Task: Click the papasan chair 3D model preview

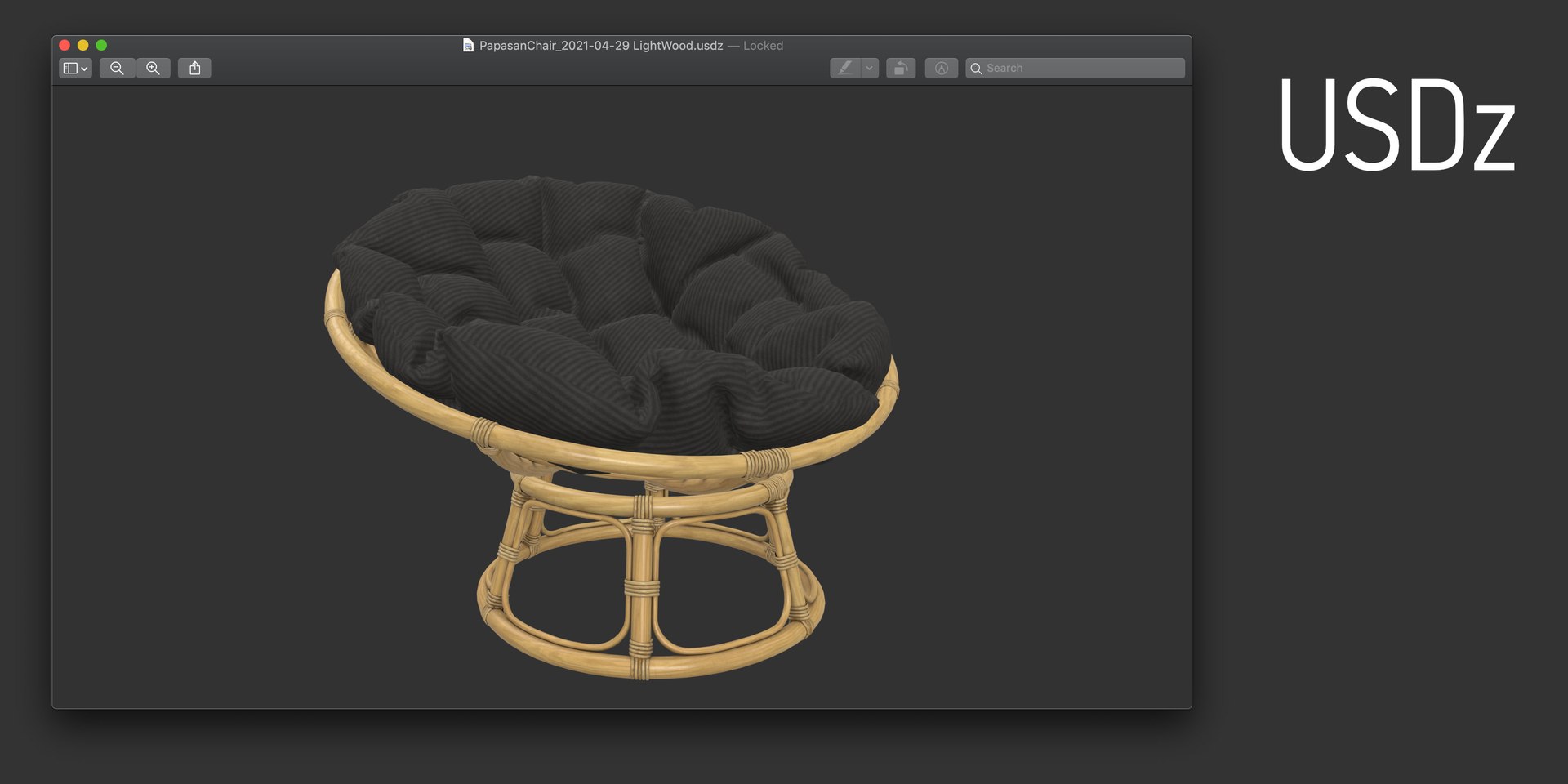Action: pyautogui.click(x=611, y=426)
